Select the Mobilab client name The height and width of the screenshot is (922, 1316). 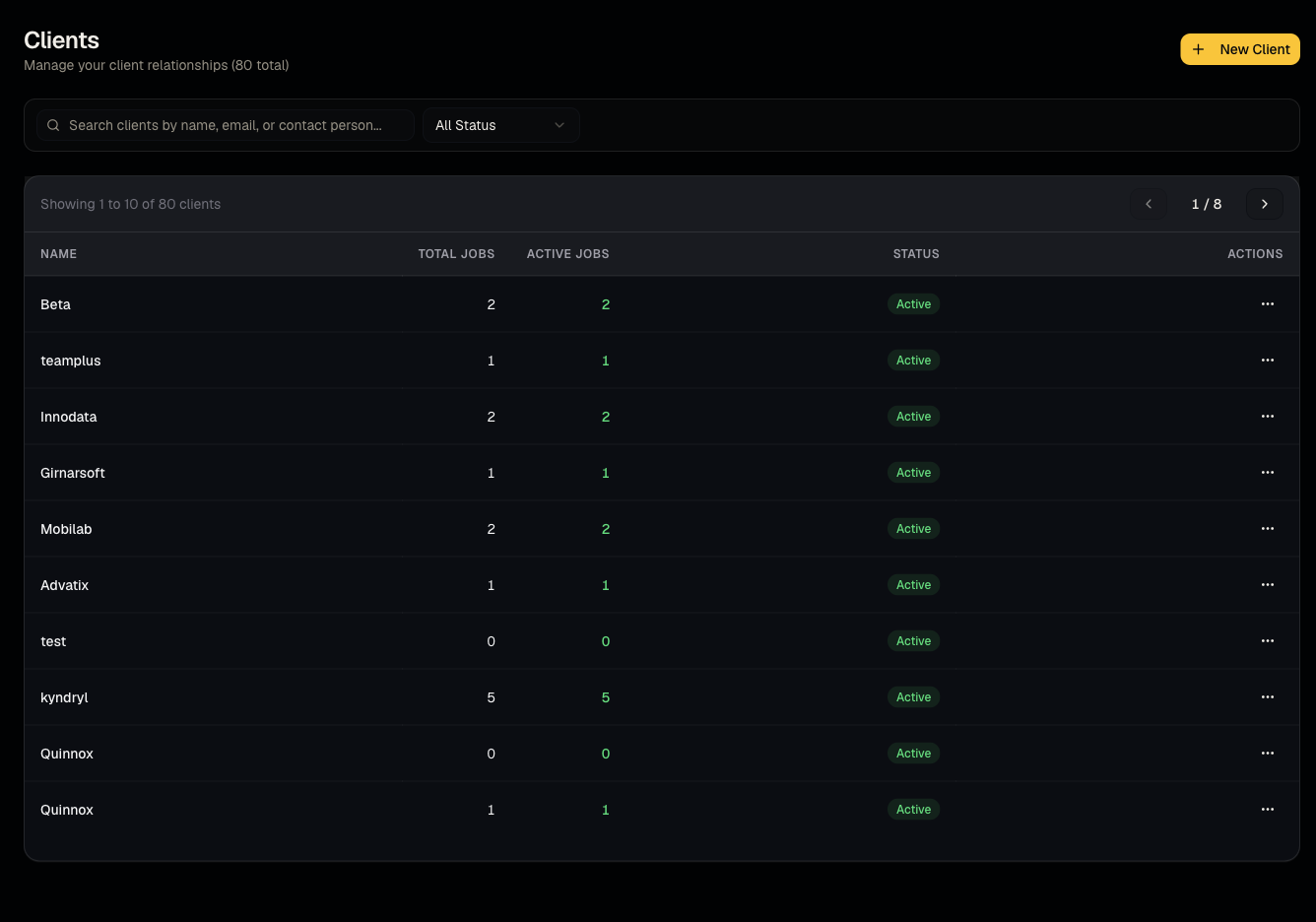click(x=66, y=529)
